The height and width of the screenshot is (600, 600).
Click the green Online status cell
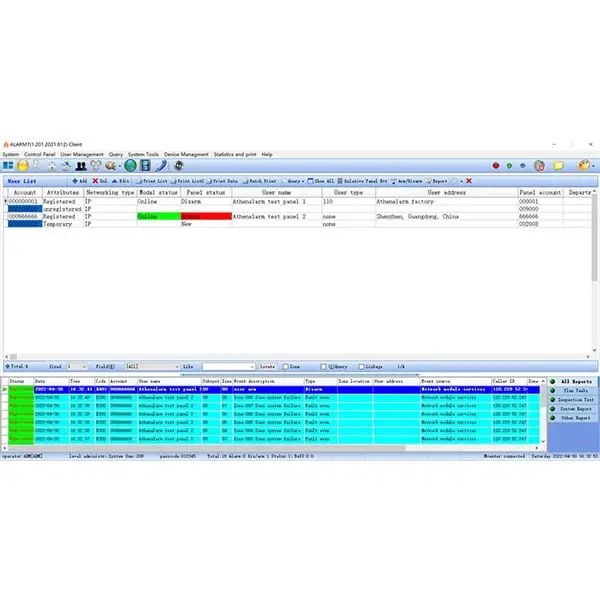tap(159, 217)
